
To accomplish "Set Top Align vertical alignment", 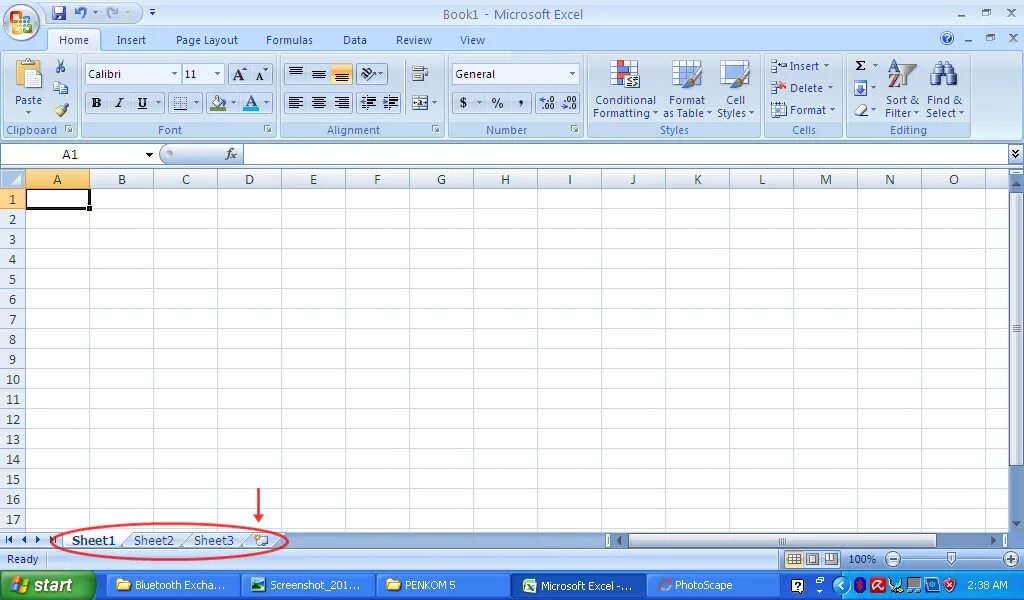I will click(296, 74).
